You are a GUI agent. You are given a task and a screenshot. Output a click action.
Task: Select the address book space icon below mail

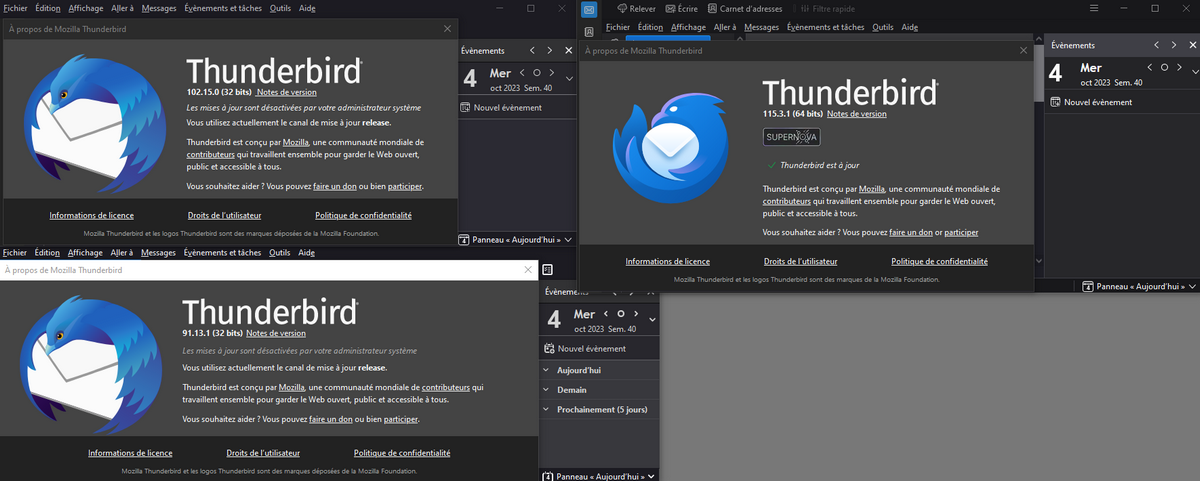(590, 31)
